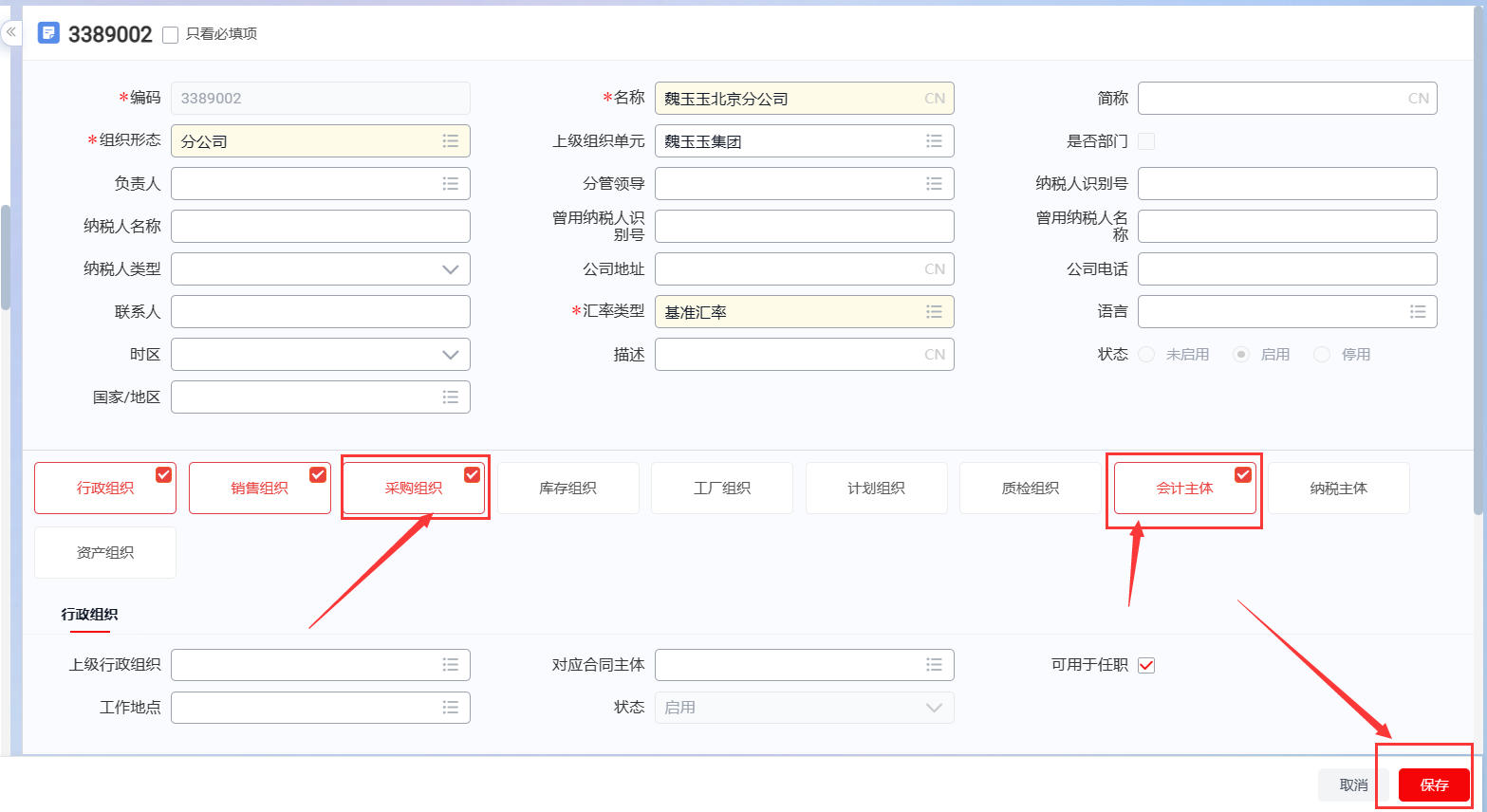This screenshot has height=812, width=1487.
Task: Uncheck 可用于任职 option
Action: [1145, 665]
